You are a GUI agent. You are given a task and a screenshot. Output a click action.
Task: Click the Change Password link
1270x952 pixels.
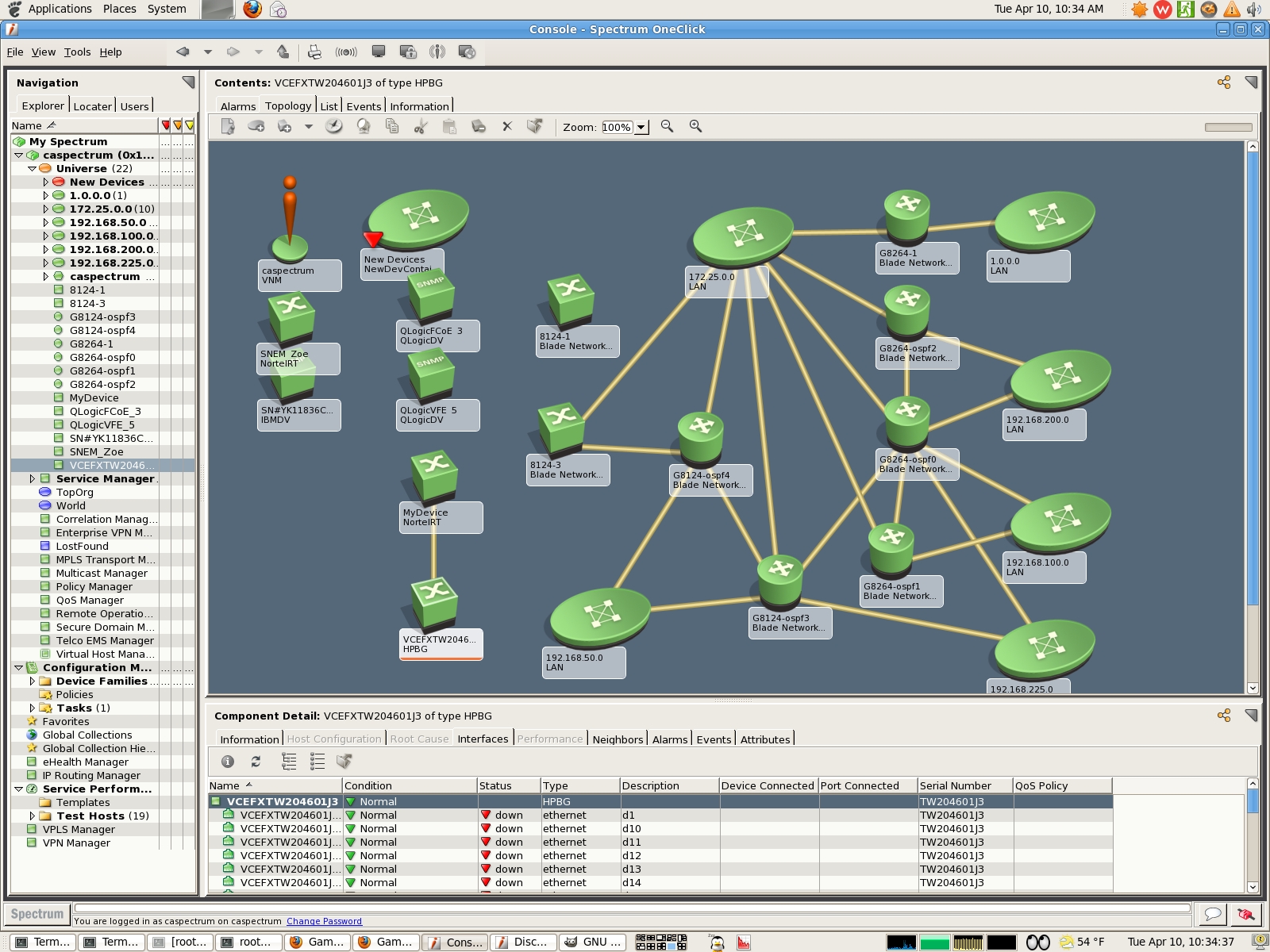click(x=324, y=921)
